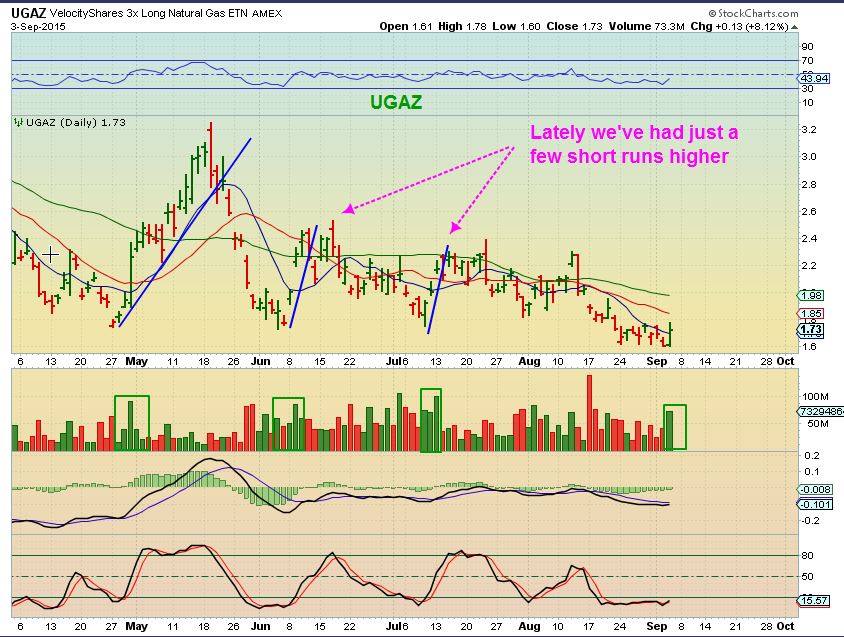The width and height of the screenshot is (844, 637).
Task: Click the Close 1.73 value
Action: click(574, 26)
